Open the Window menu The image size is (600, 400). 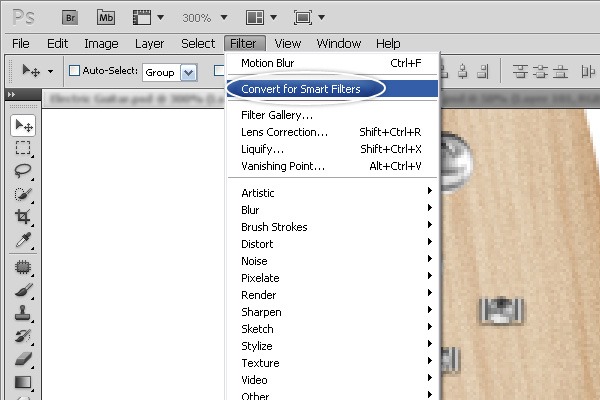click(339, 44)
